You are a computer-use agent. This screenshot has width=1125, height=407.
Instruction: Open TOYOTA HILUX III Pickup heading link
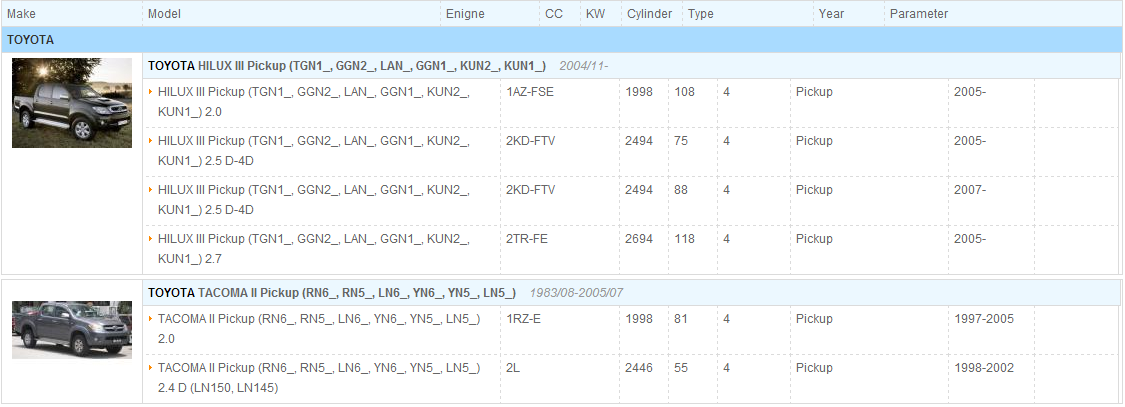coord(347,66)
